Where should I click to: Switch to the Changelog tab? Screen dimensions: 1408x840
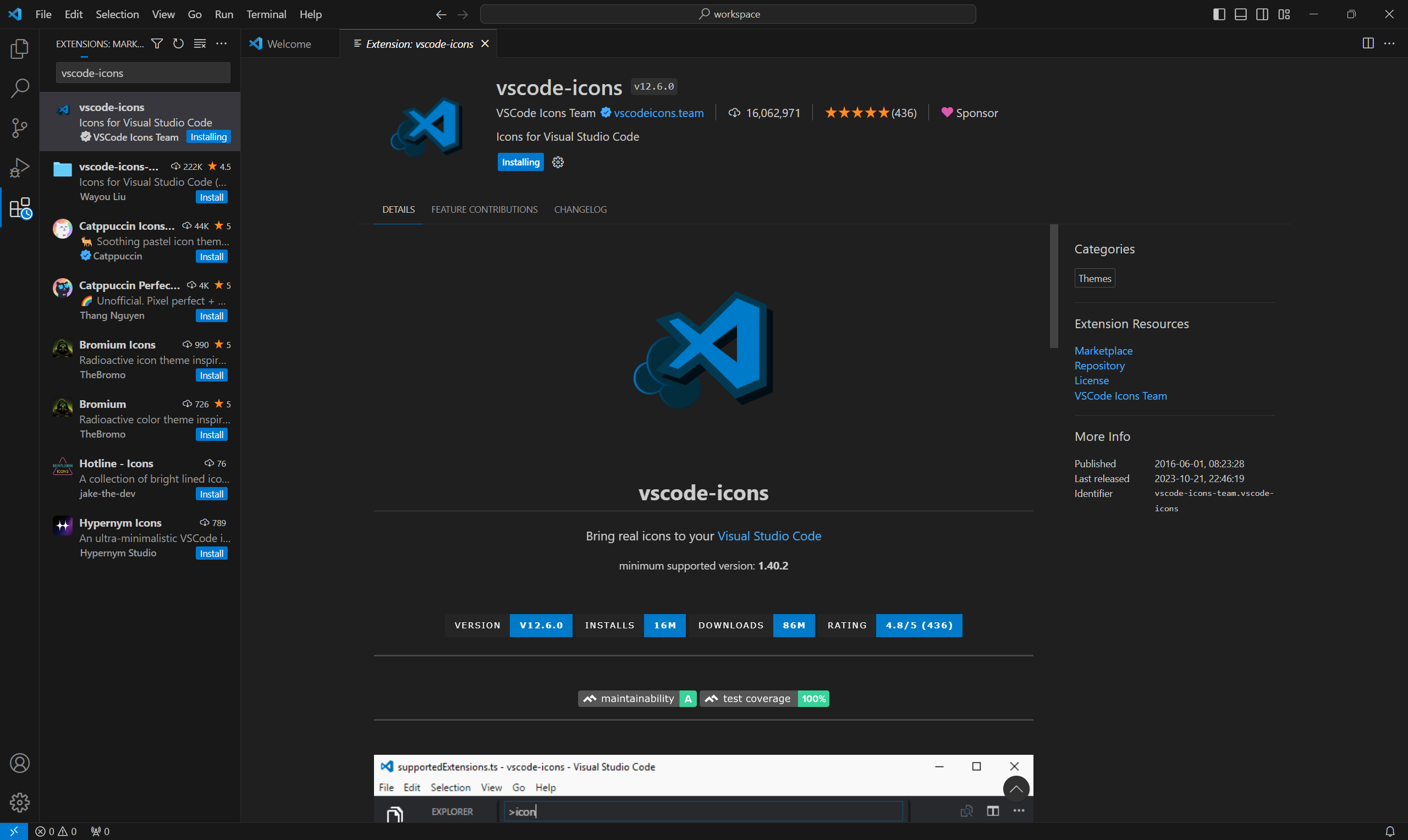click(580, 209)
